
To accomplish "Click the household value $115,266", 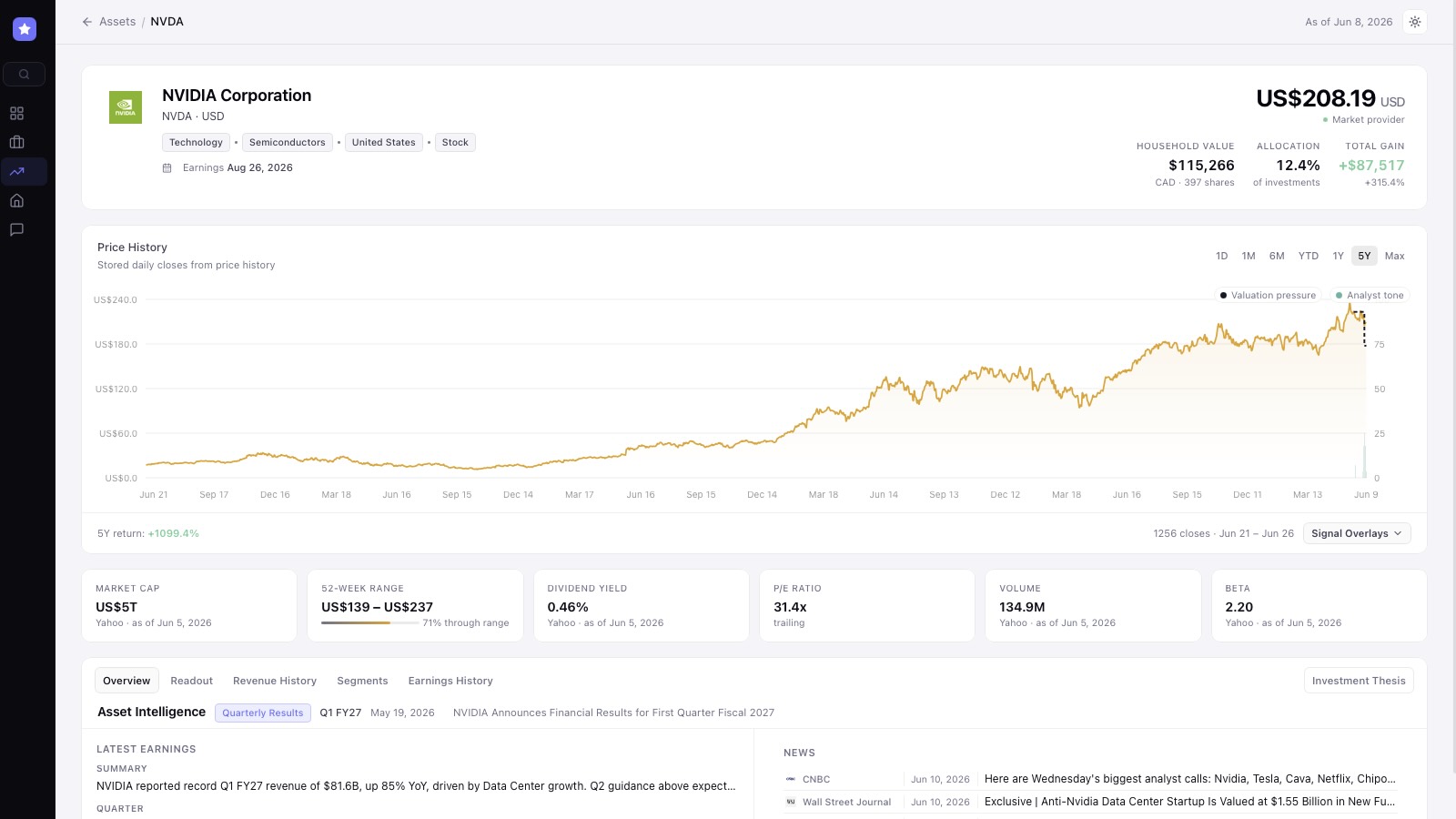I will click(x=1201, y=166).
